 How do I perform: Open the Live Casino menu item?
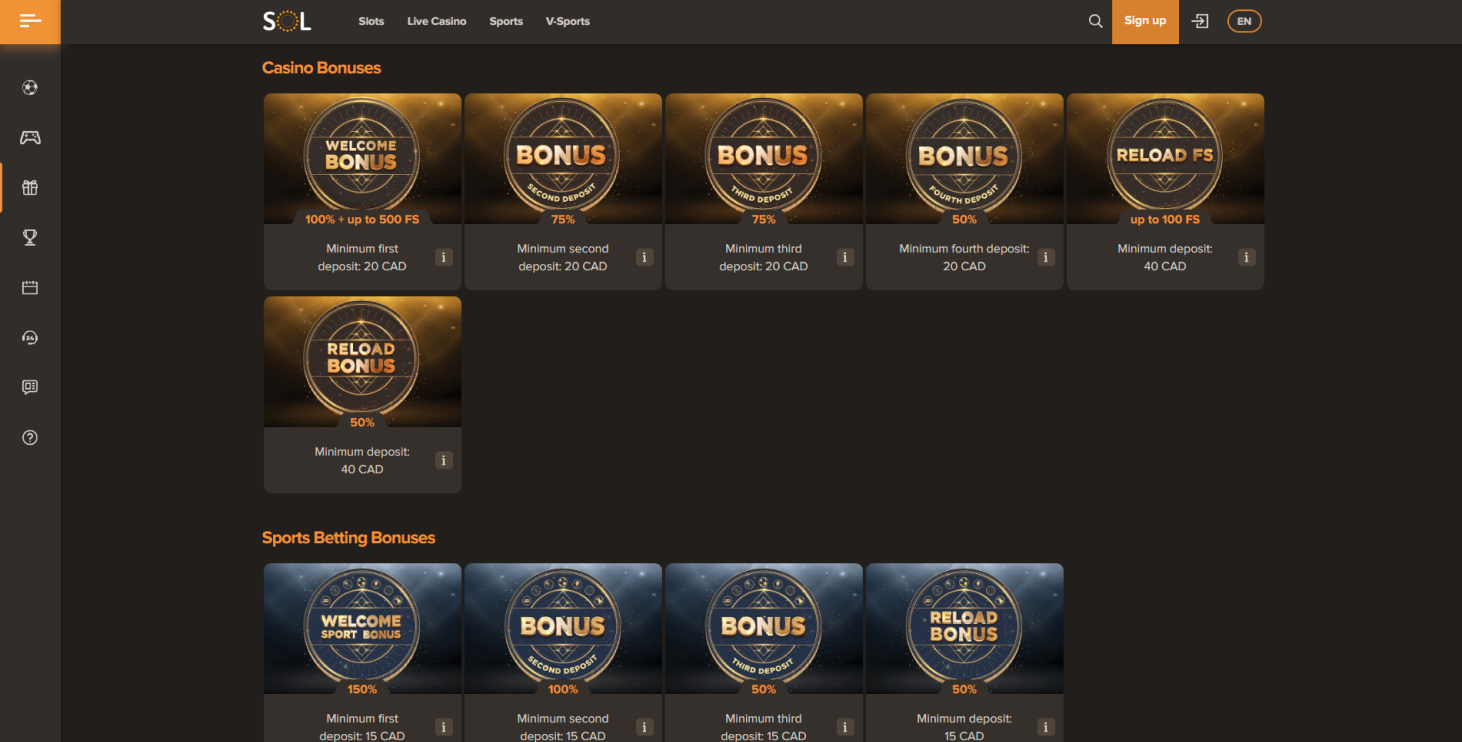(436, 21)
